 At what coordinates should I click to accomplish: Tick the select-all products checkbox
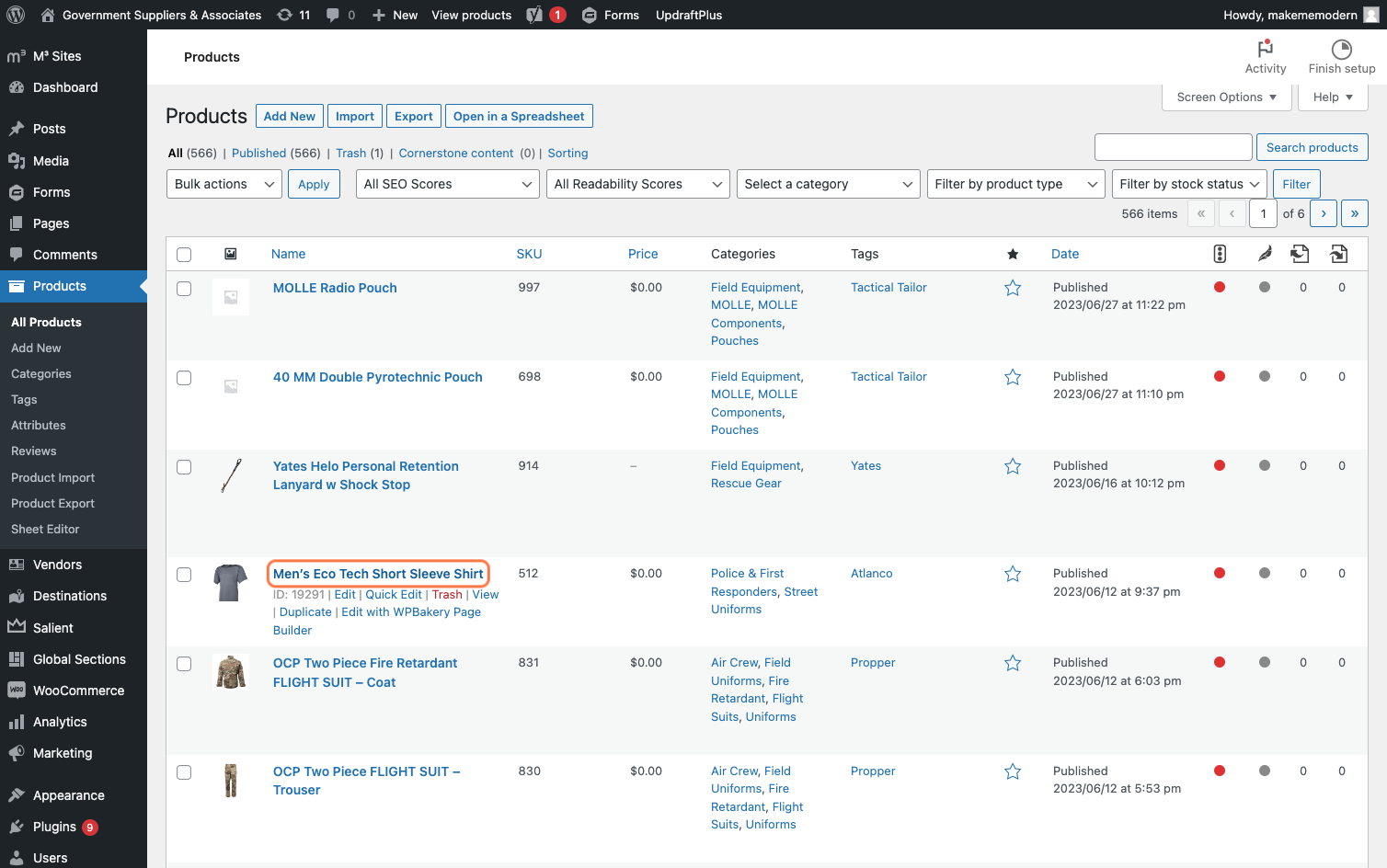click(x=184, y=255)
